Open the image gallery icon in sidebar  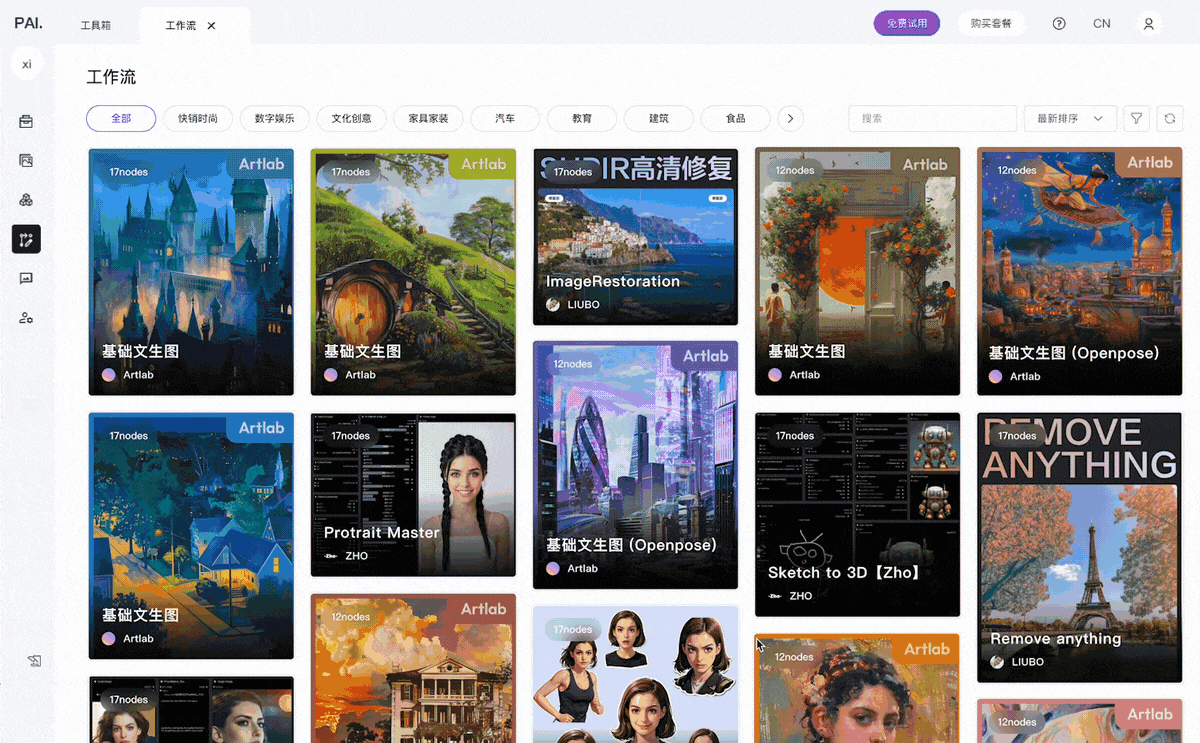click(26, 161)
